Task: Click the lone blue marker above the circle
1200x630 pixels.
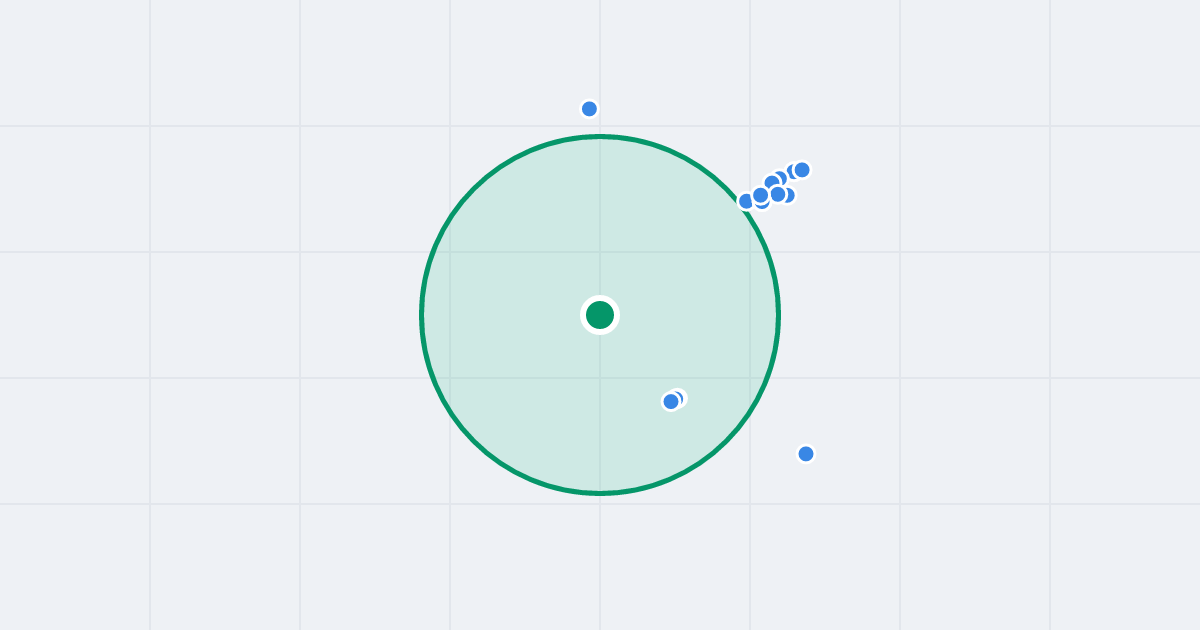Action: point(589,109)
